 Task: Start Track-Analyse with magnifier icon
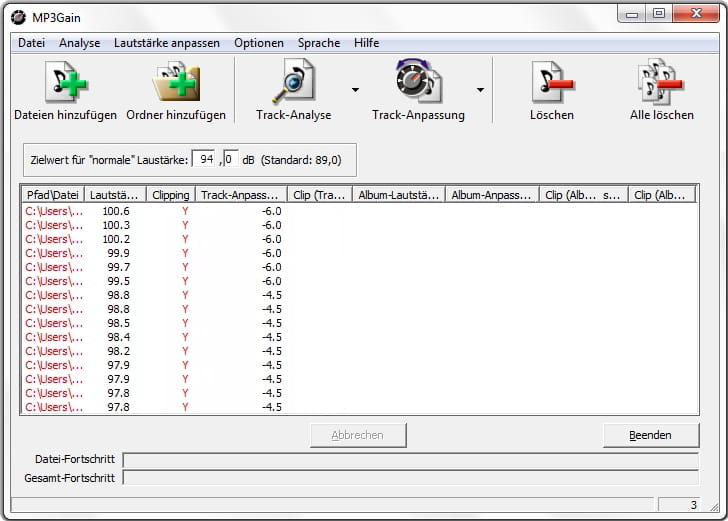pos(293,82)
